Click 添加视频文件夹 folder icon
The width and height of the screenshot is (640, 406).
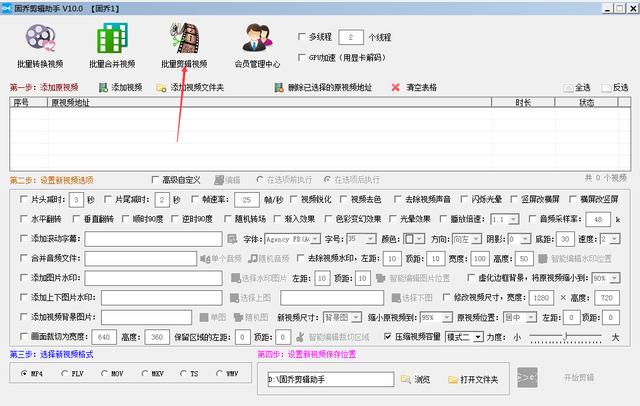(161, 87)
